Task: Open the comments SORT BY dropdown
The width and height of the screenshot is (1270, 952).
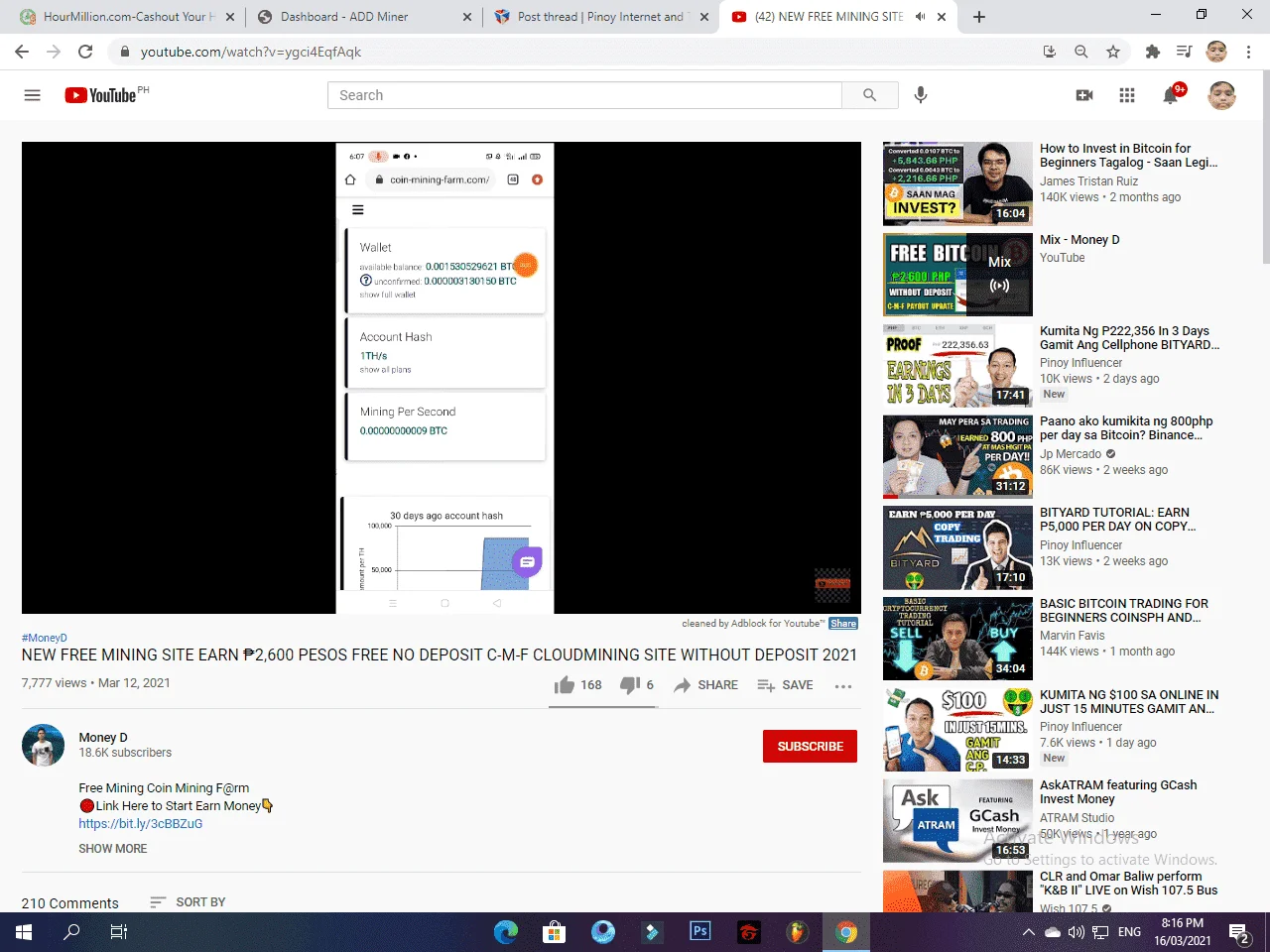Action: pyautogui.click(x=188, y=902)
